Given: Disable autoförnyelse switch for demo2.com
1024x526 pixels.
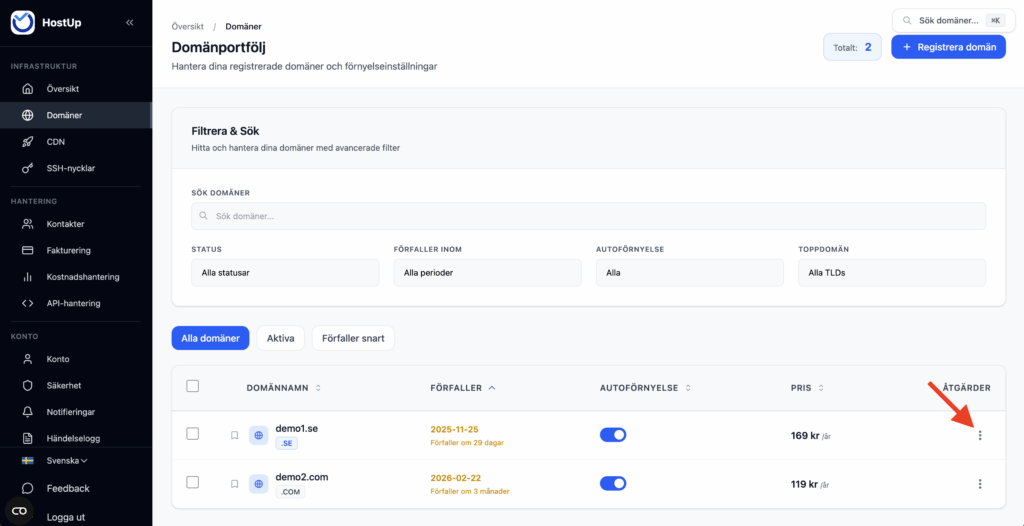Looking at the screenshot, I should [612, 484].
